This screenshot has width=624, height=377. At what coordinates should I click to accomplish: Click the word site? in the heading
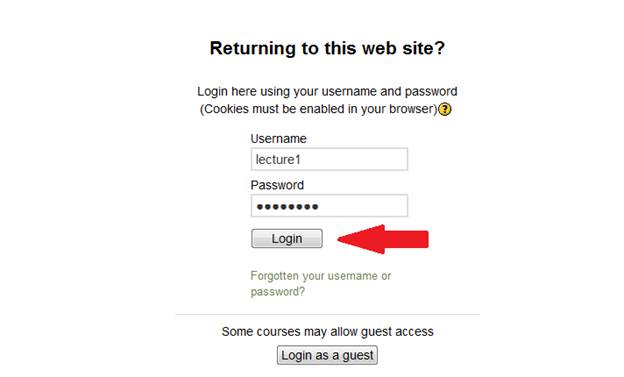(x=427, y=48)
